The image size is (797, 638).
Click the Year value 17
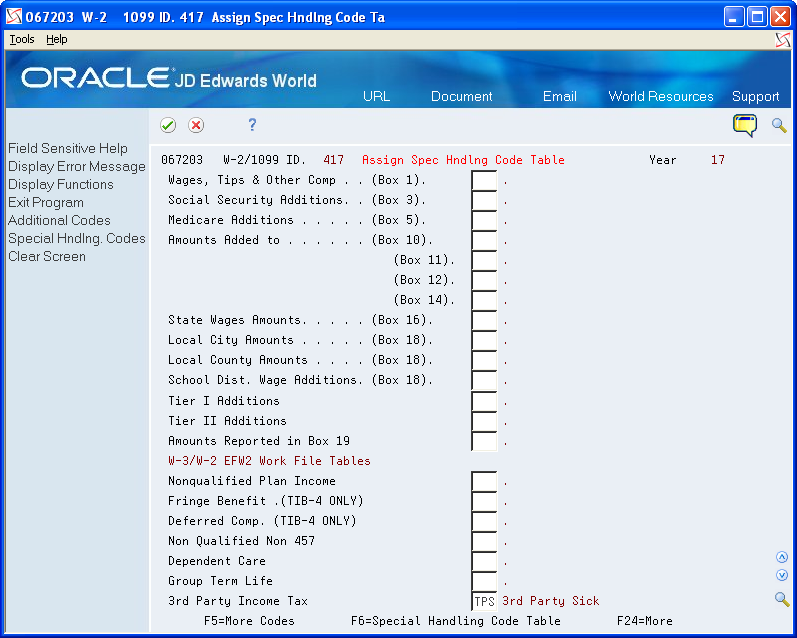pos(718,160)
